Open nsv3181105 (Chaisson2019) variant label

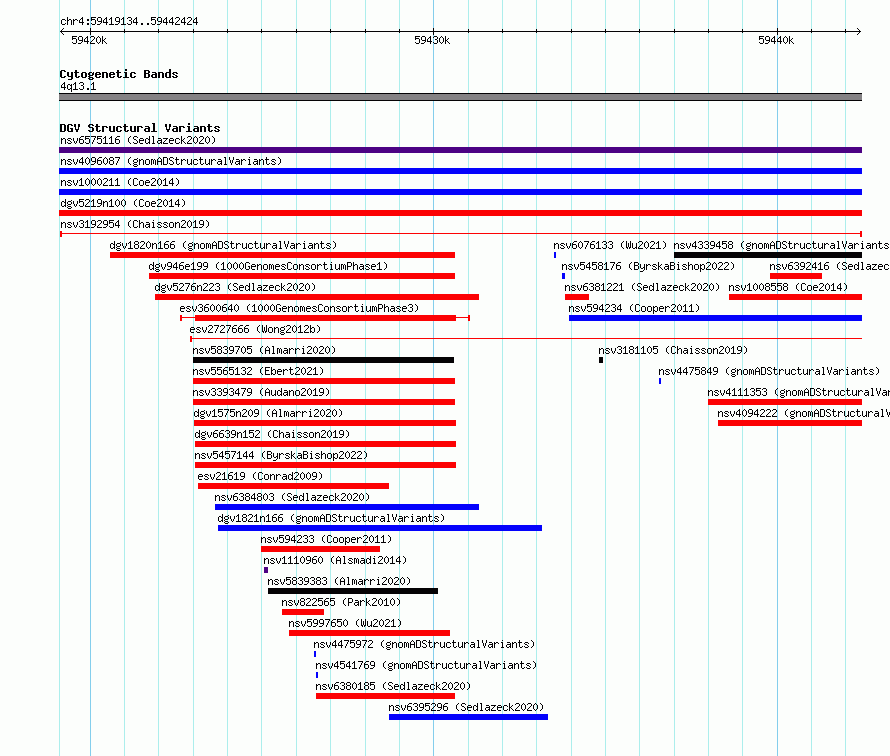(673, 350)
